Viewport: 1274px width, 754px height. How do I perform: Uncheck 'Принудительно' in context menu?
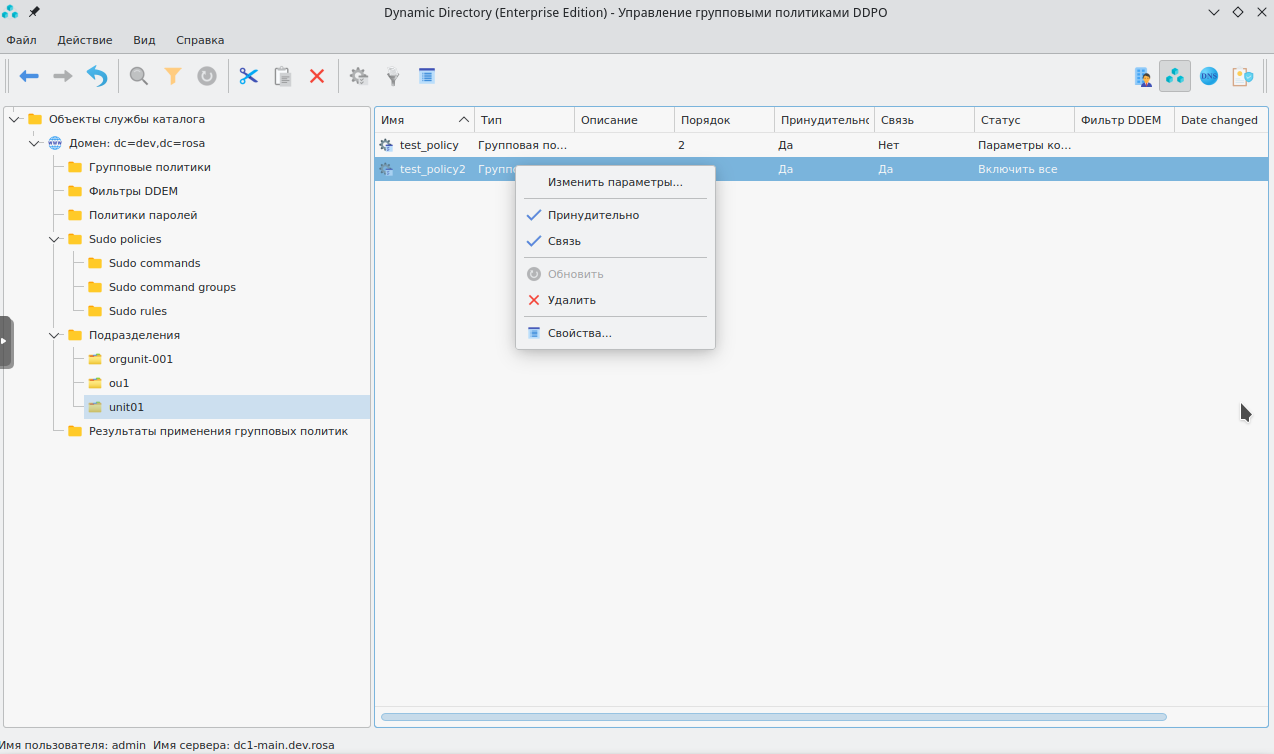pos(593,215)
